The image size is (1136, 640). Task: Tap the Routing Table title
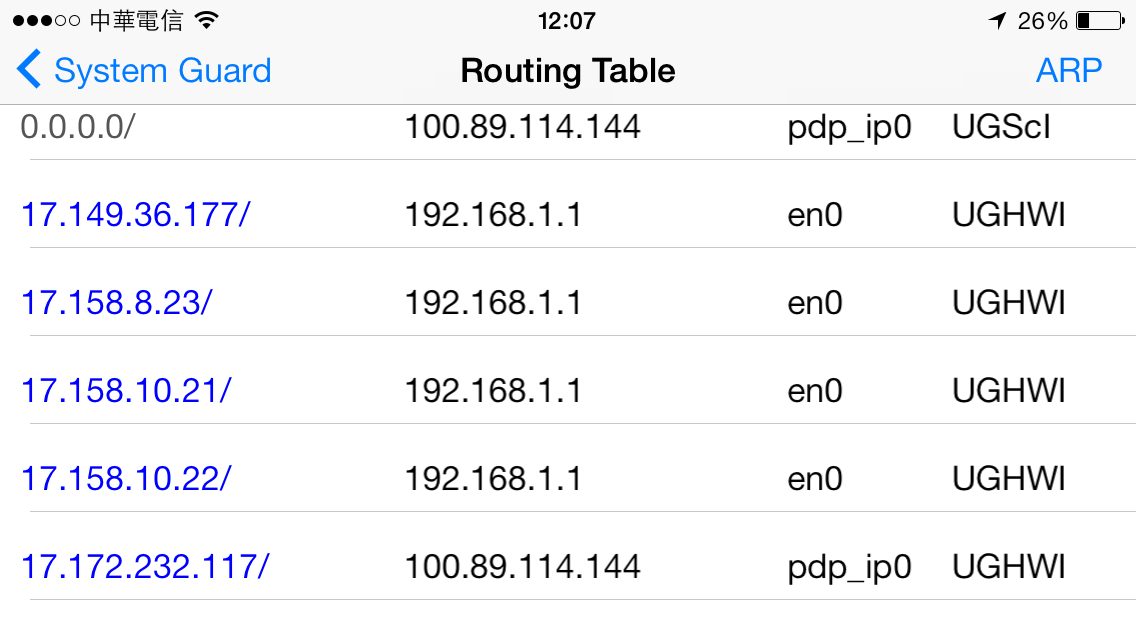point(568,71)
